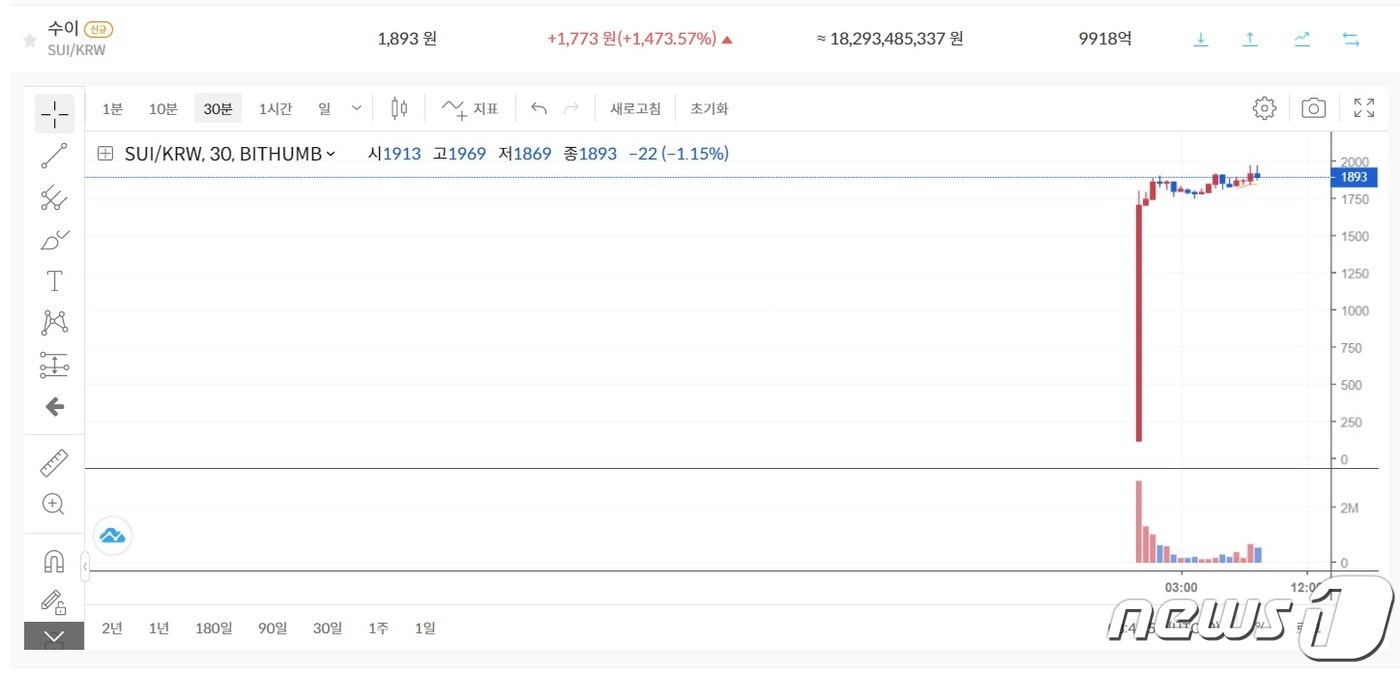The height and width of the screenshot is (673, 1400).
Task: Toggle lock all drawings
Action: tap(54, 602)
